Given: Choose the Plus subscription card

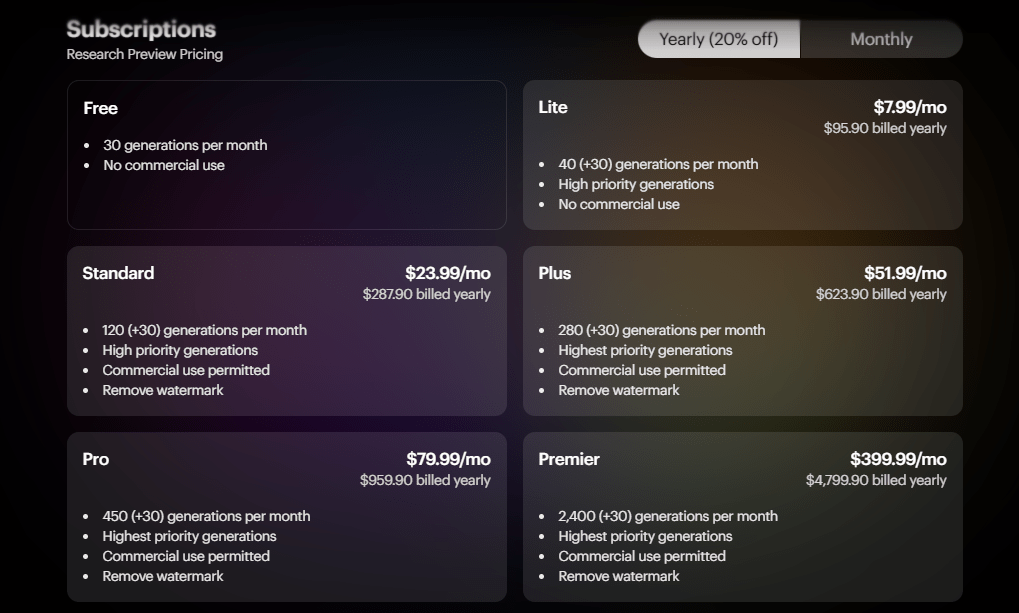Looking at the screenshot, I should coord(743,331).
